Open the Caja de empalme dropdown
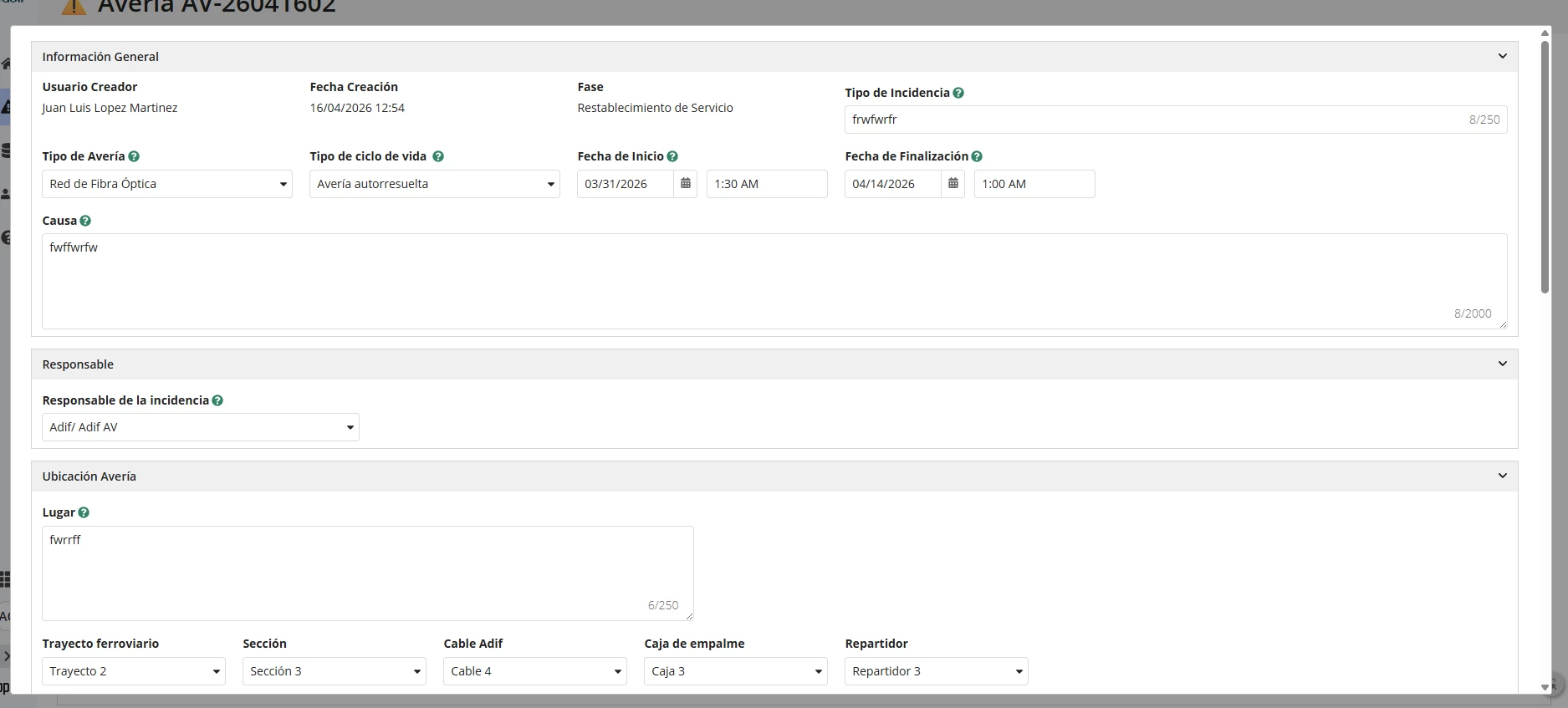 (x=736, y=671)
